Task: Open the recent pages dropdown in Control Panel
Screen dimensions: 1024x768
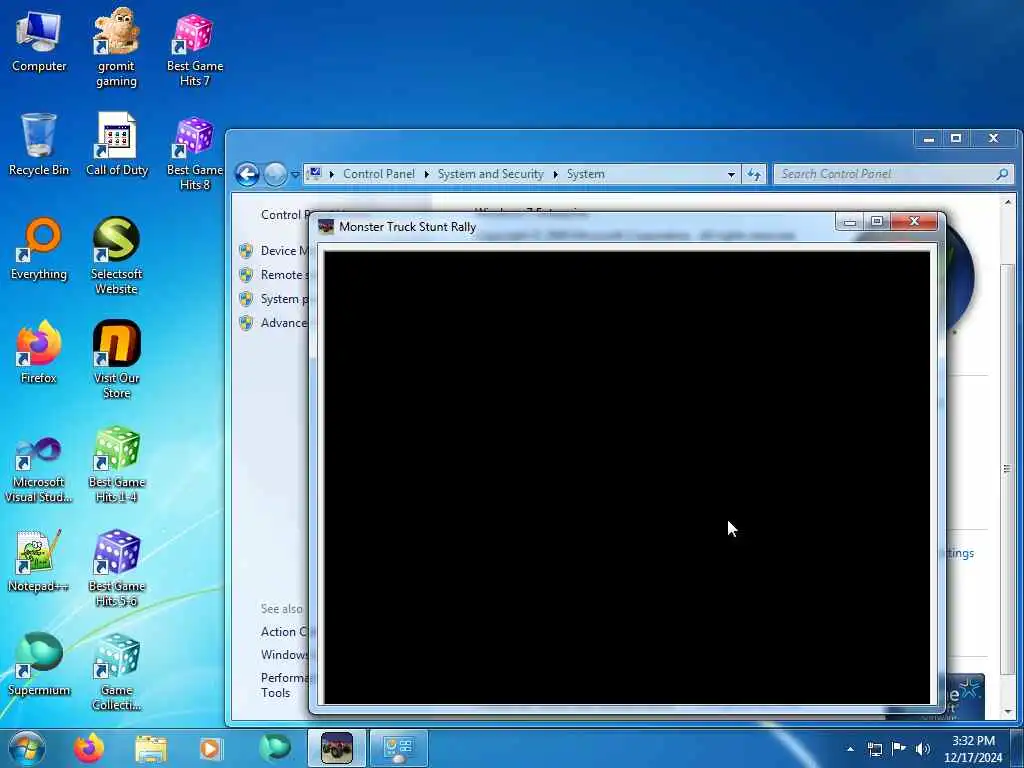Action: (295, 174)
